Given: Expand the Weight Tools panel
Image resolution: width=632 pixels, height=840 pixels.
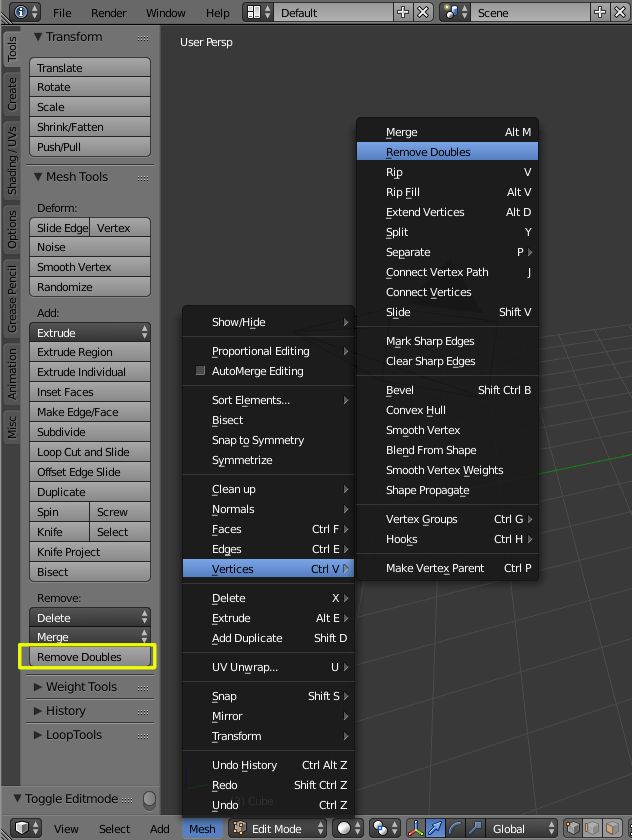Looking at the screenshot, I should tap(37, 687).
